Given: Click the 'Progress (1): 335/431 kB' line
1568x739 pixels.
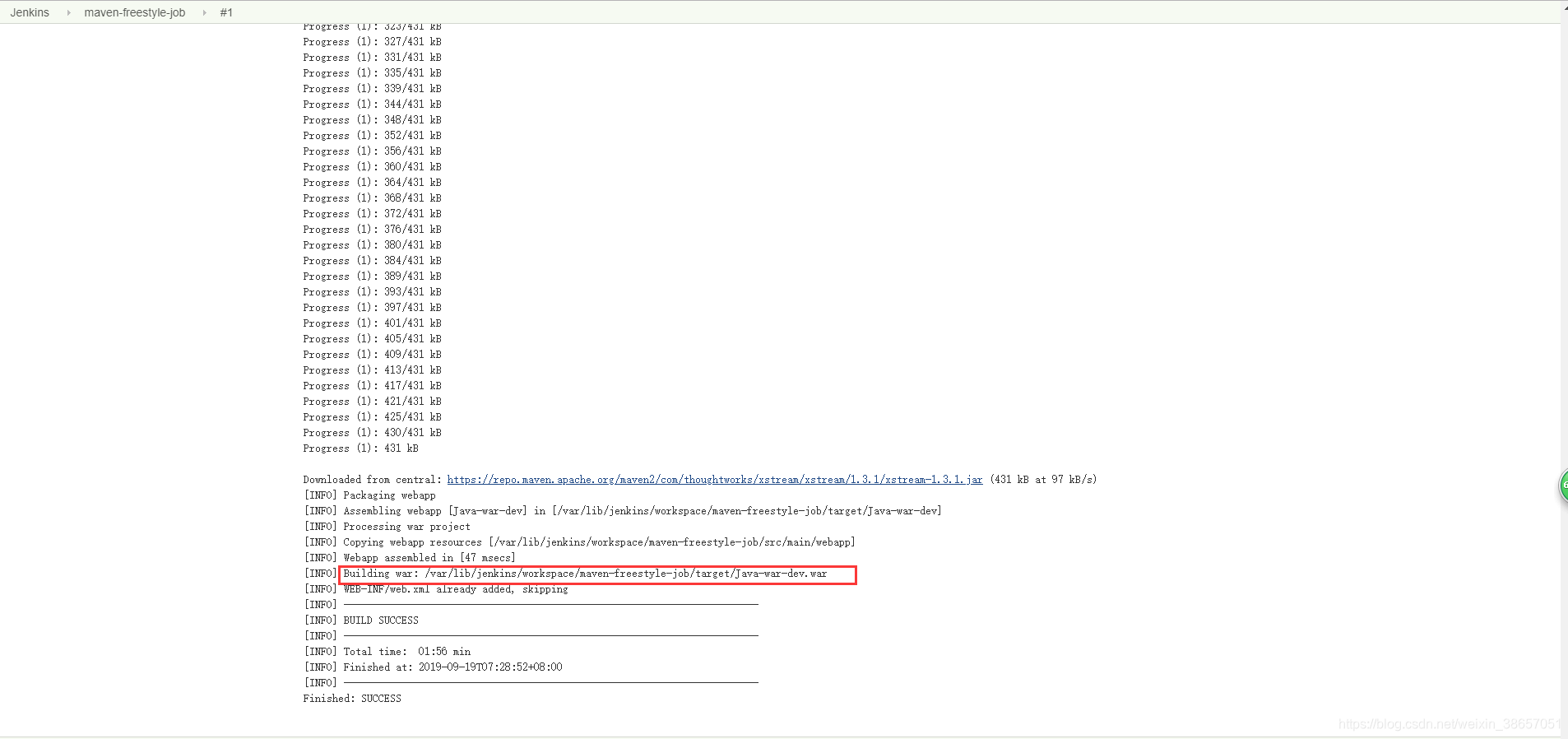Looking at the screenshot, I should 372,73.
